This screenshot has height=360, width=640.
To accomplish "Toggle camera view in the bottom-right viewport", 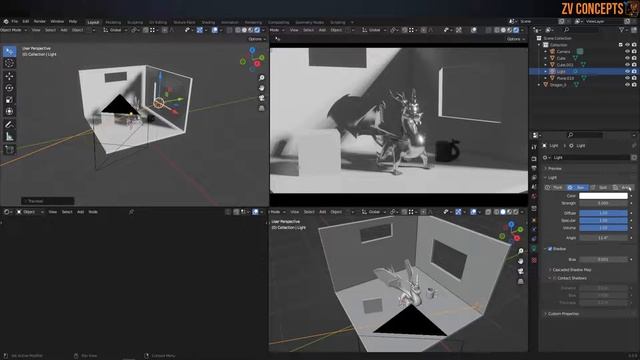I will [x=520, y=271].
